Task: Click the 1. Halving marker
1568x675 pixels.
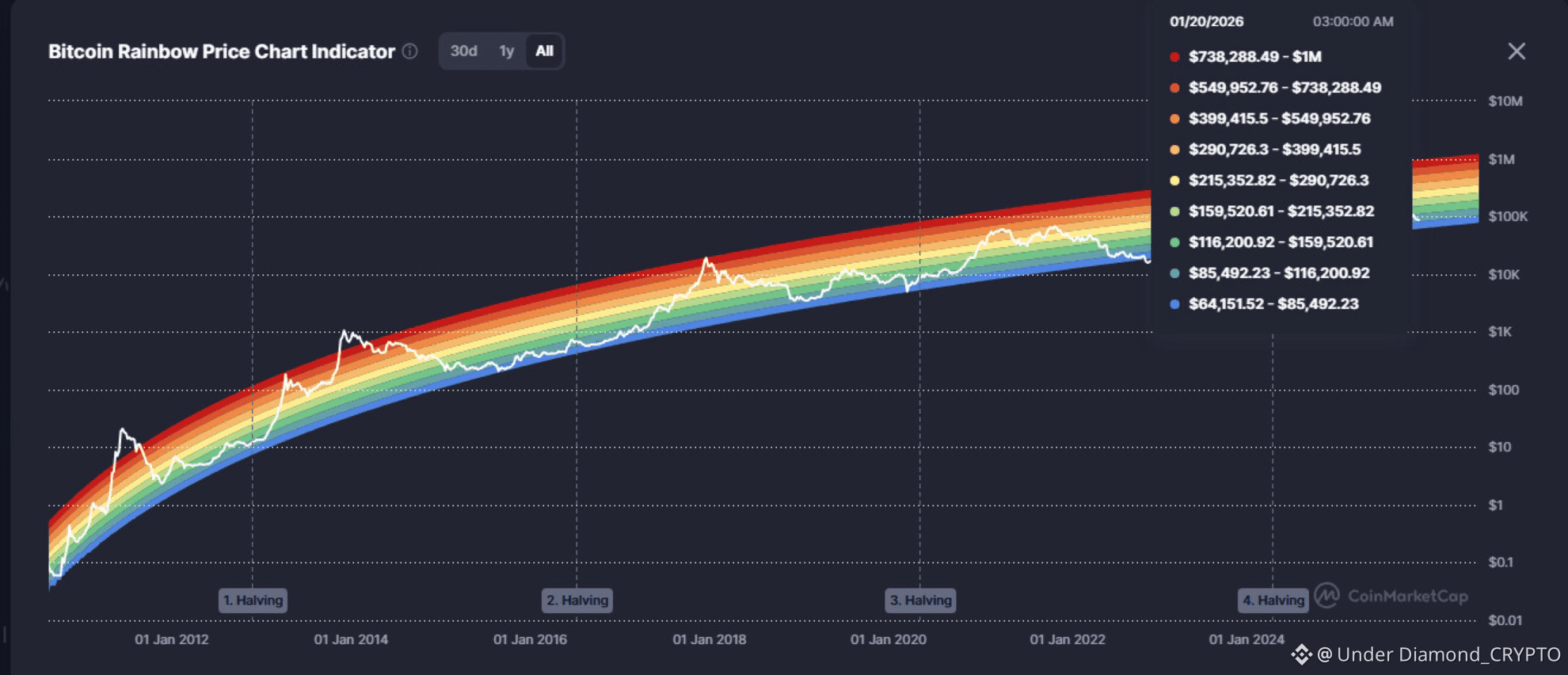Action: click(x=253, y=601)
